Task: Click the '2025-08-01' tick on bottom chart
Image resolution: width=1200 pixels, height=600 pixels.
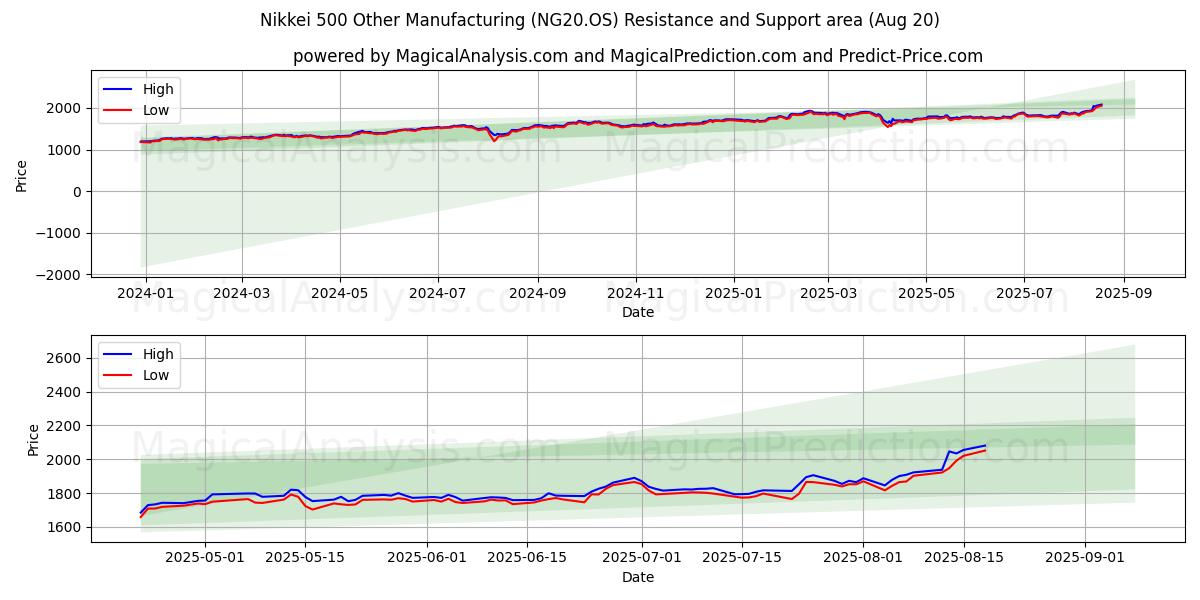Action: 862,560
